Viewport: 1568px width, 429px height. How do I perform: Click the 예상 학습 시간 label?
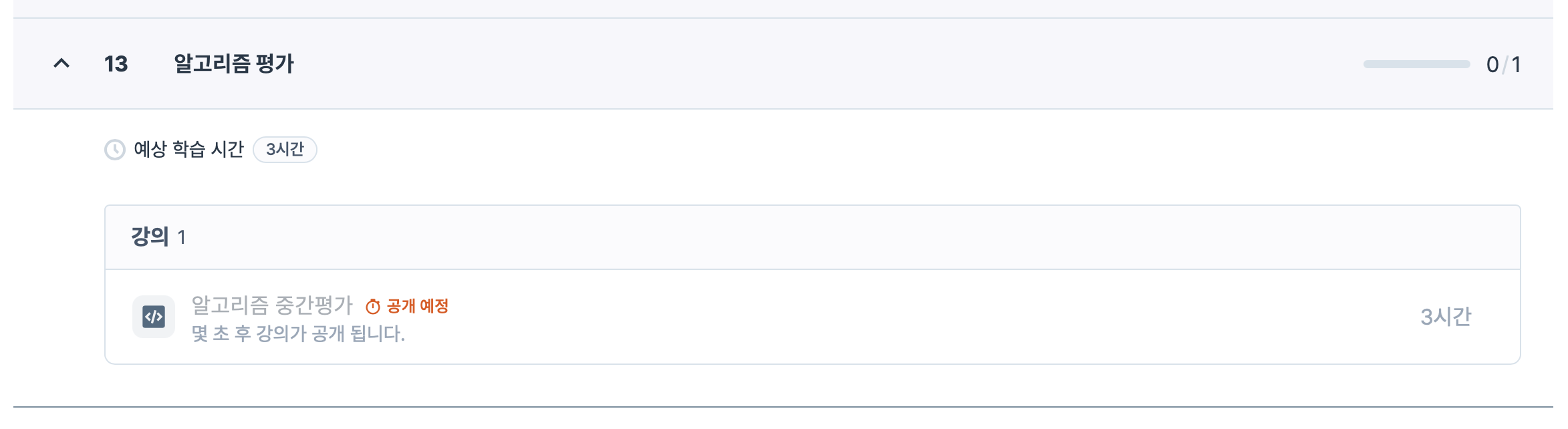(188, 149)
